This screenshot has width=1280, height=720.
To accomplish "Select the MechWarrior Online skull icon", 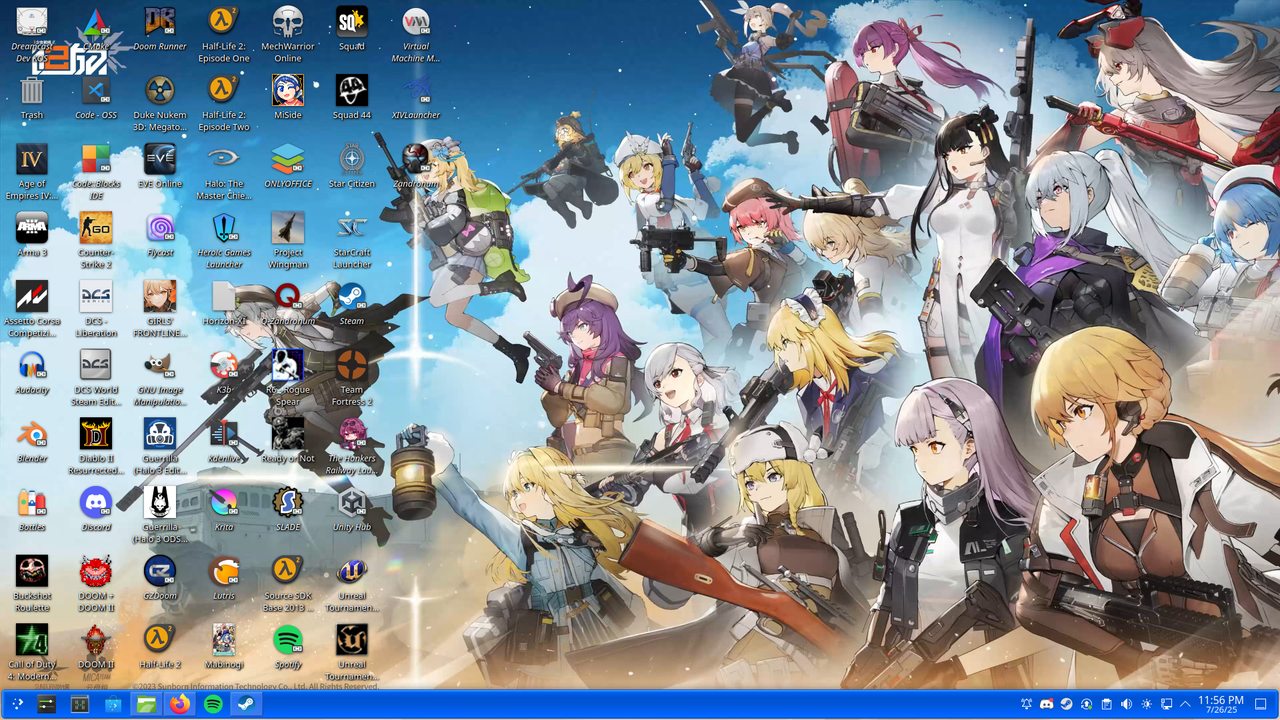I will 288,22.
